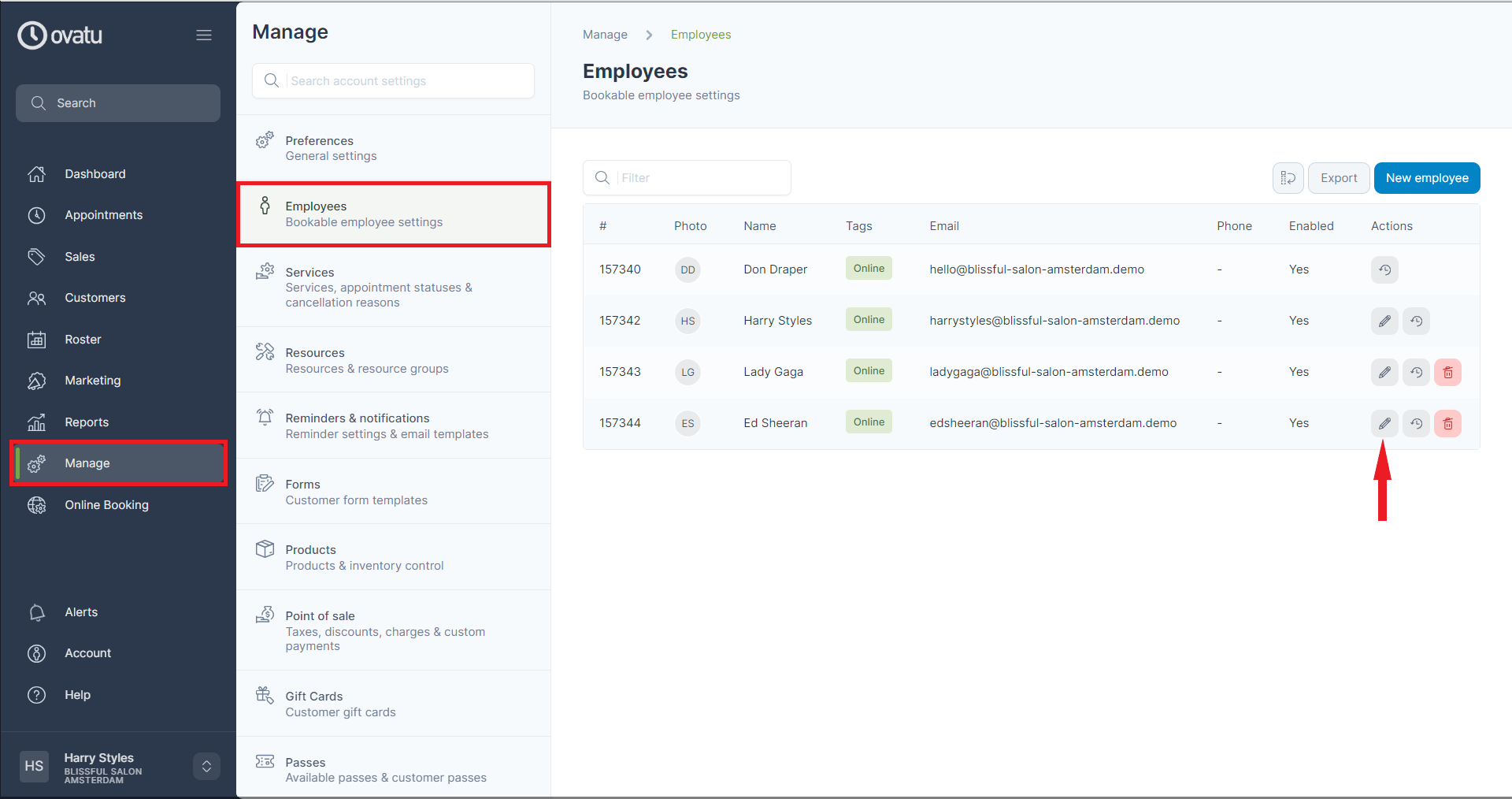Click email harrystyles@blissful-salon-amsterdam.demo

1054,321
